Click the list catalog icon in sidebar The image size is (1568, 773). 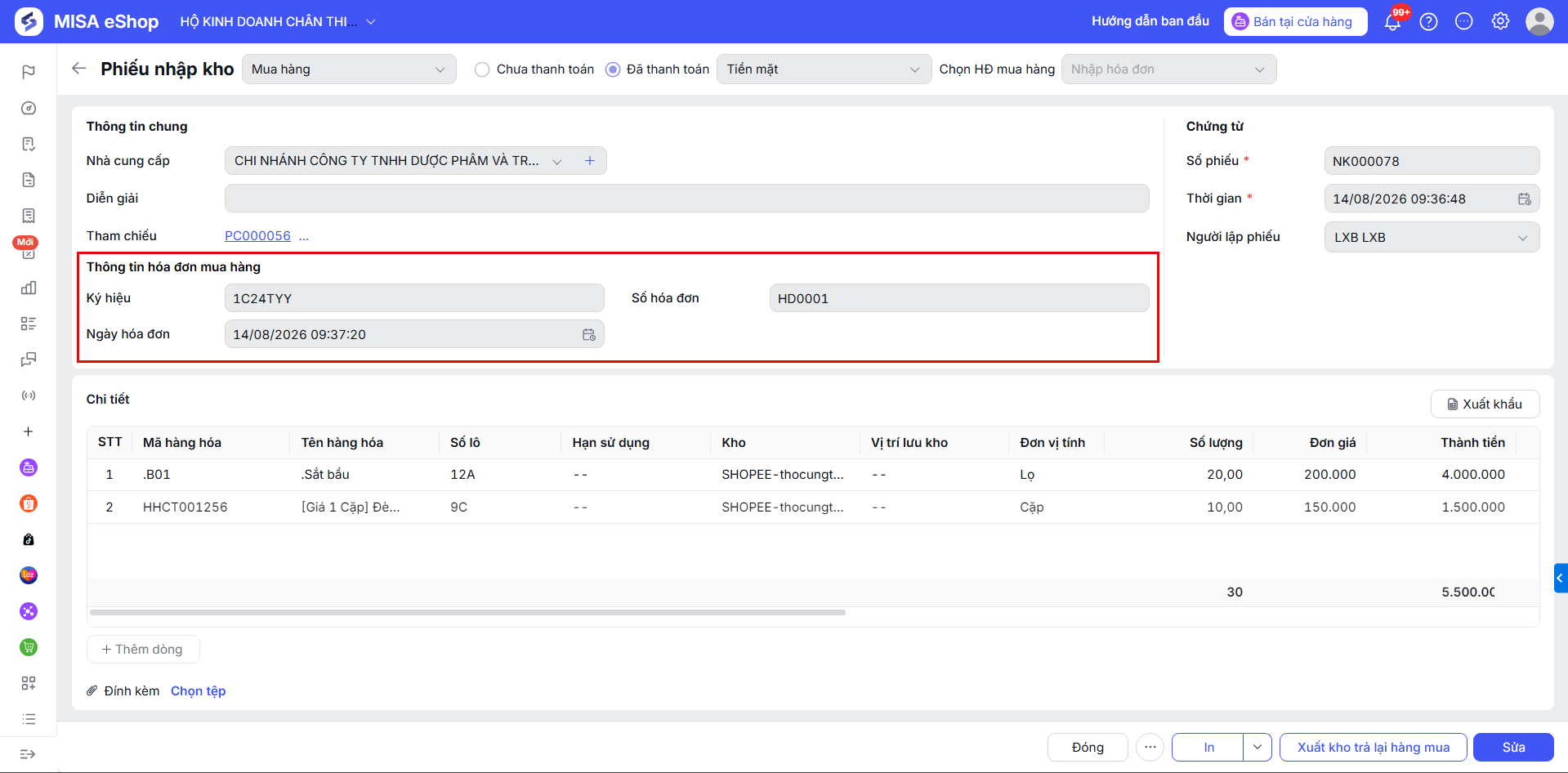pyautogui.click(x=29, y=324)
